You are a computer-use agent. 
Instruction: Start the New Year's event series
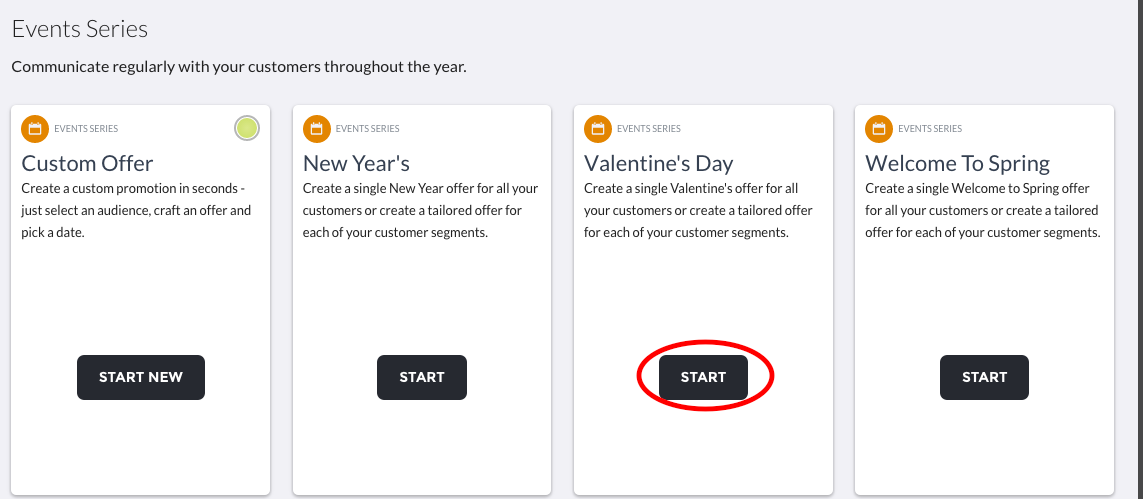pos(421,377)
